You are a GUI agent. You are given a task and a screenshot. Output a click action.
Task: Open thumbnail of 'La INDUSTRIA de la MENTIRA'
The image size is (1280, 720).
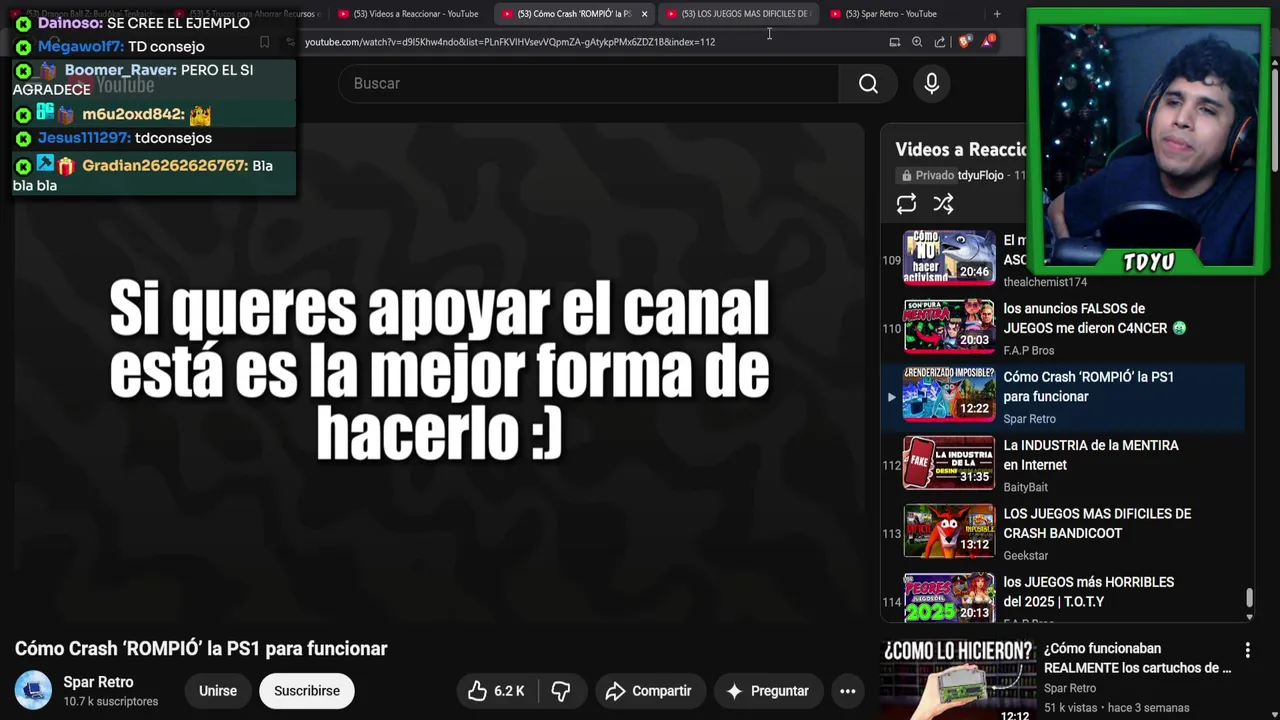pyautogui.click(x=949, y=463)
